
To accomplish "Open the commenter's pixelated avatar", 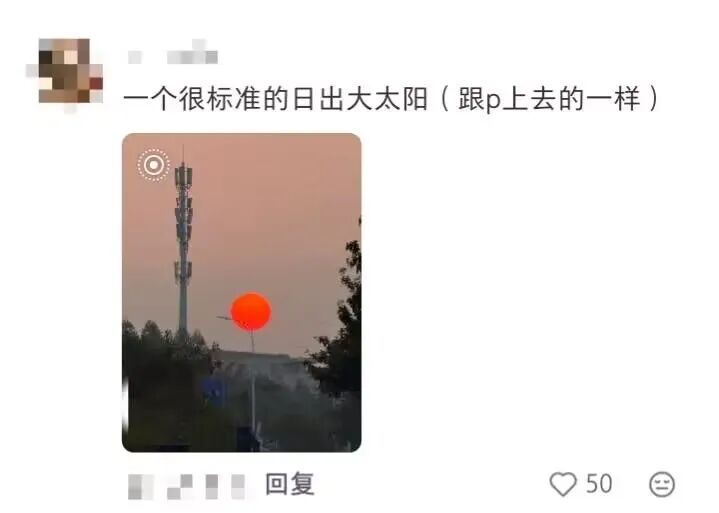I will click(64, 73).
